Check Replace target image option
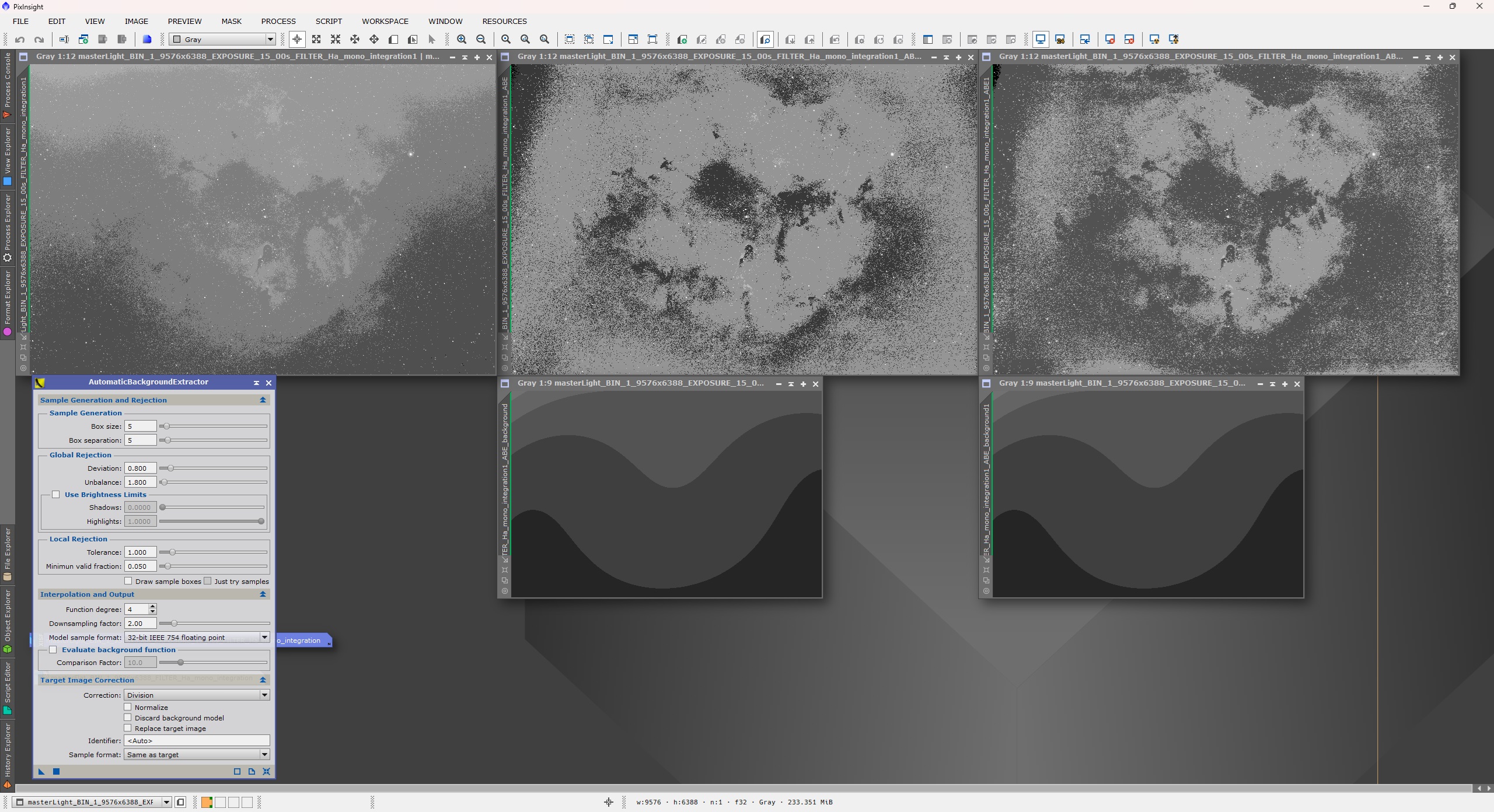 tap(128, 728)
